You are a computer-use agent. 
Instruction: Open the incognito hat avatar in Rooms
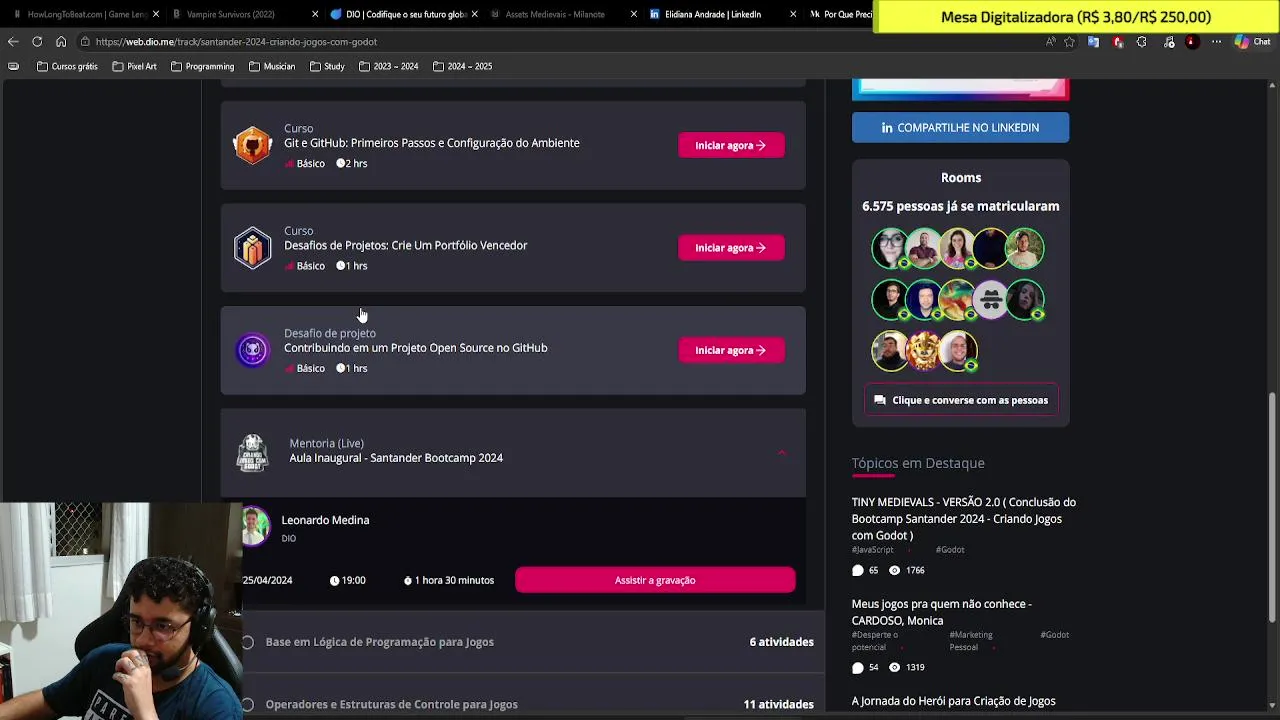point(991,299)
